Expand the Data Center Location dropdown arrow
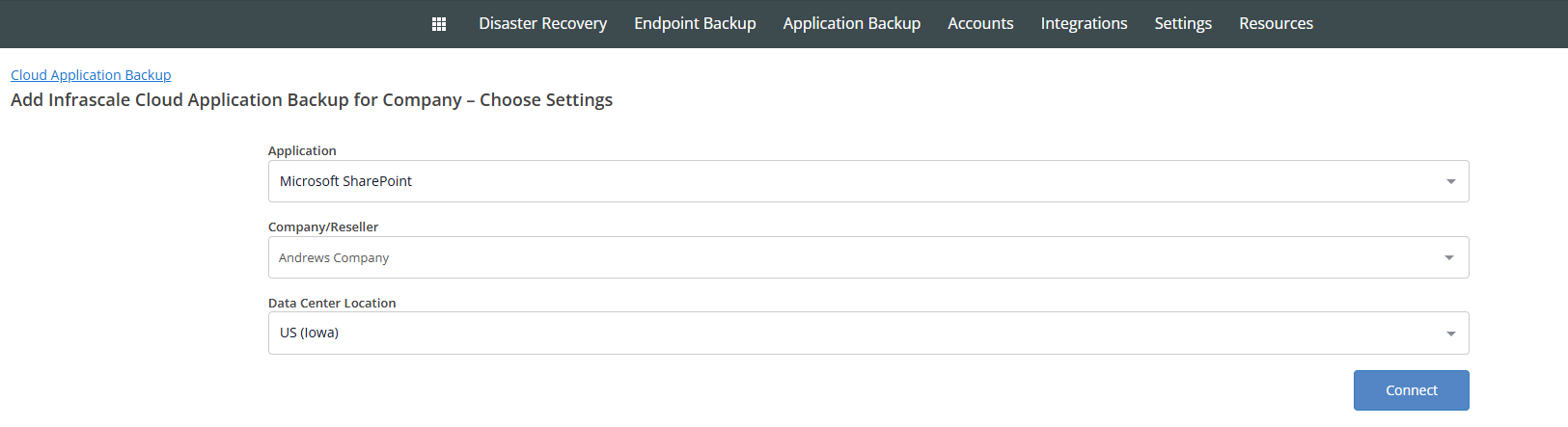This screenshot has height=427, width=1568. (1450, 334)
